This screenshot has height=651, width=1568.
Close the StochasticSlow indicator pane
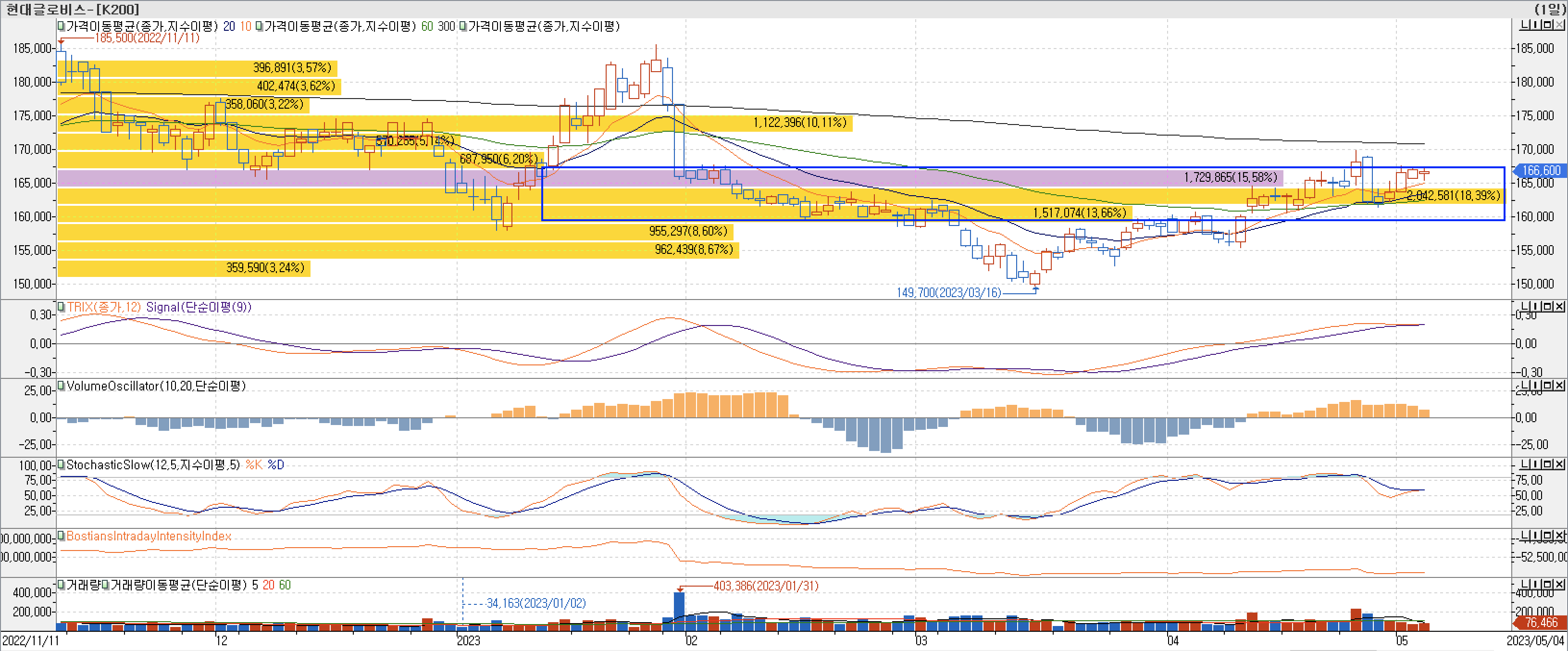(x=1559, y=464)
